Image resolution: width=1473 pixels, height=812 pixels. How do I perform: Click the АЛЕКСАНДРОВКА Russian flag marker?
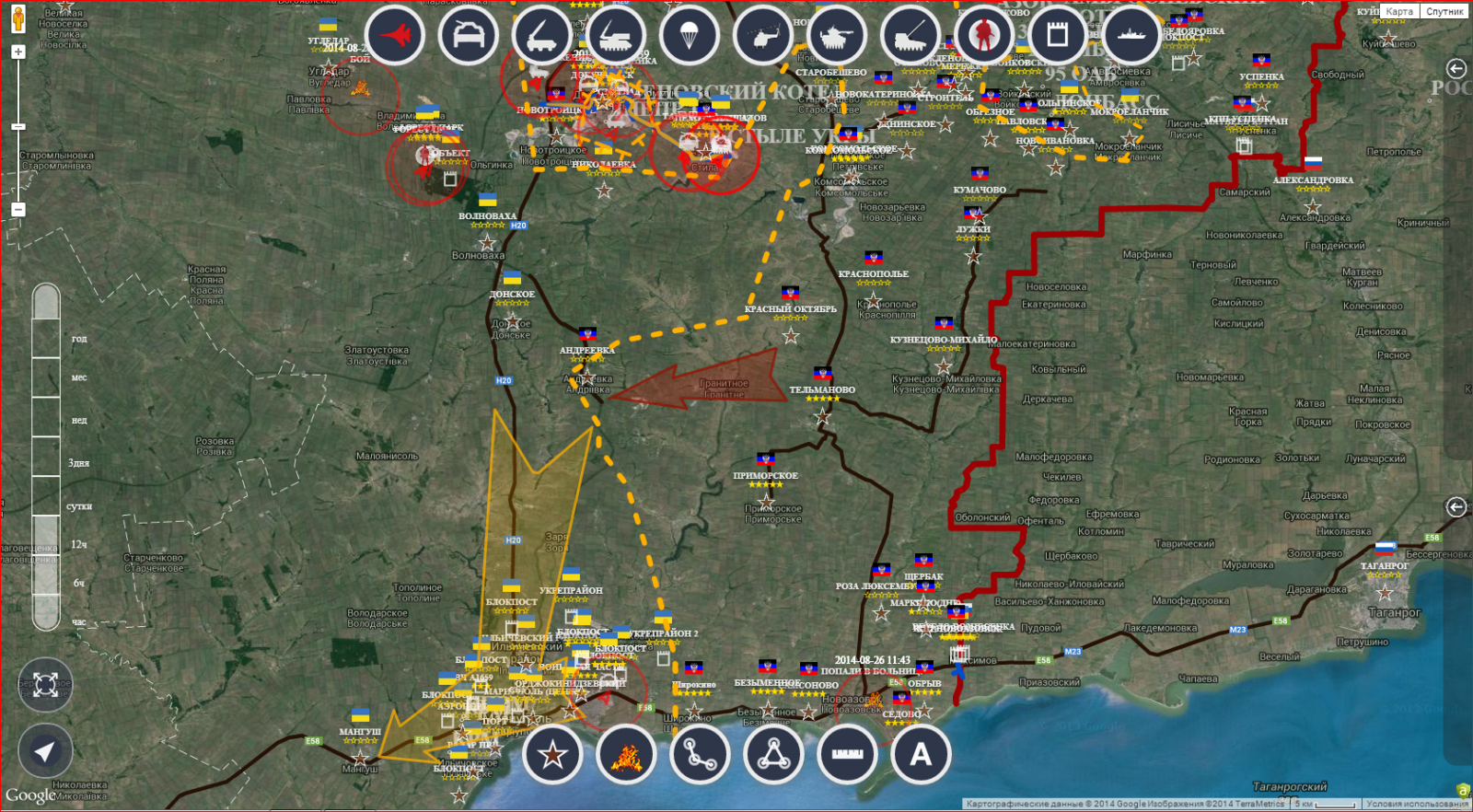[x=1313, y=164]
